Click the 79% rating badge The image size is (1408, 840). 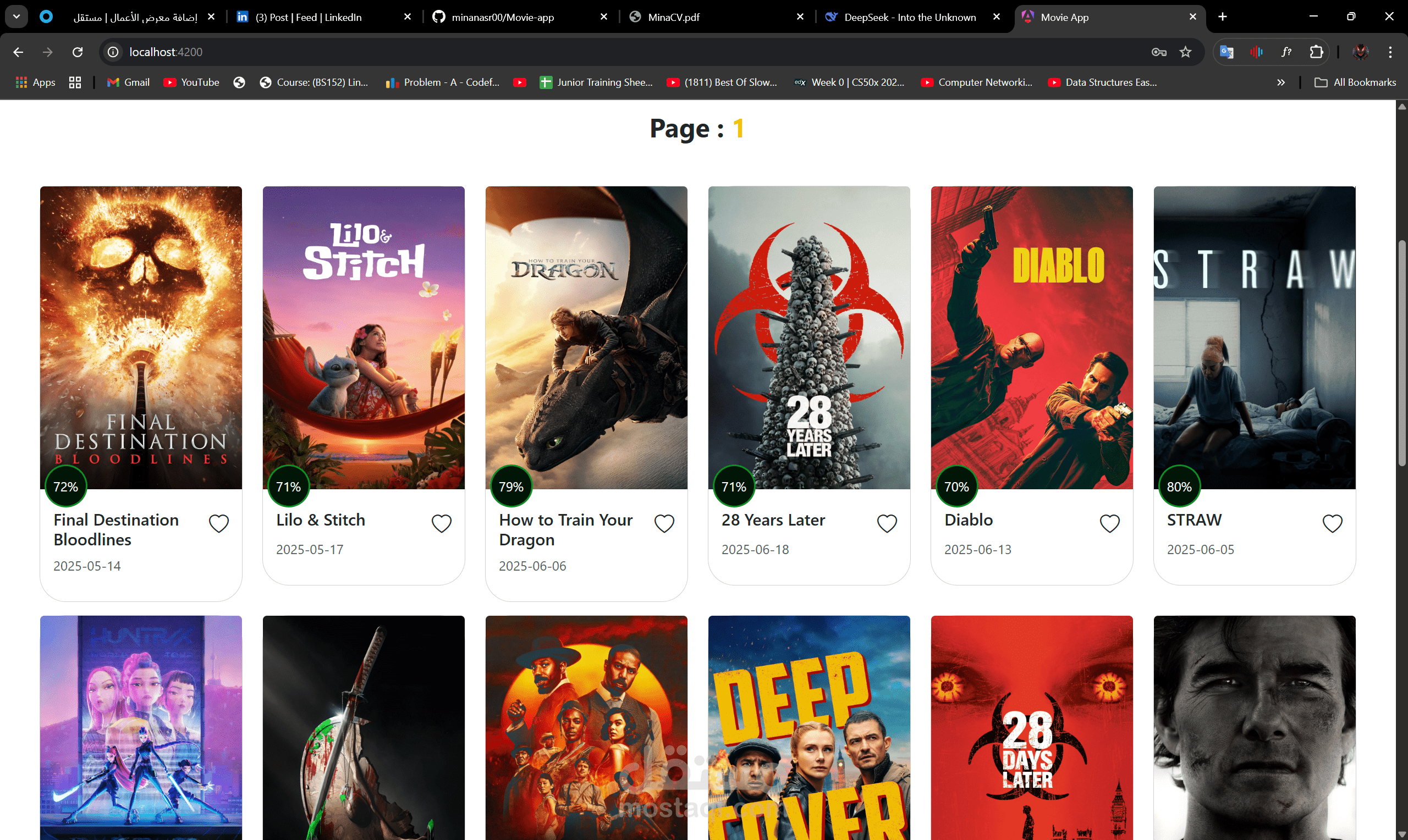point(512,486)
